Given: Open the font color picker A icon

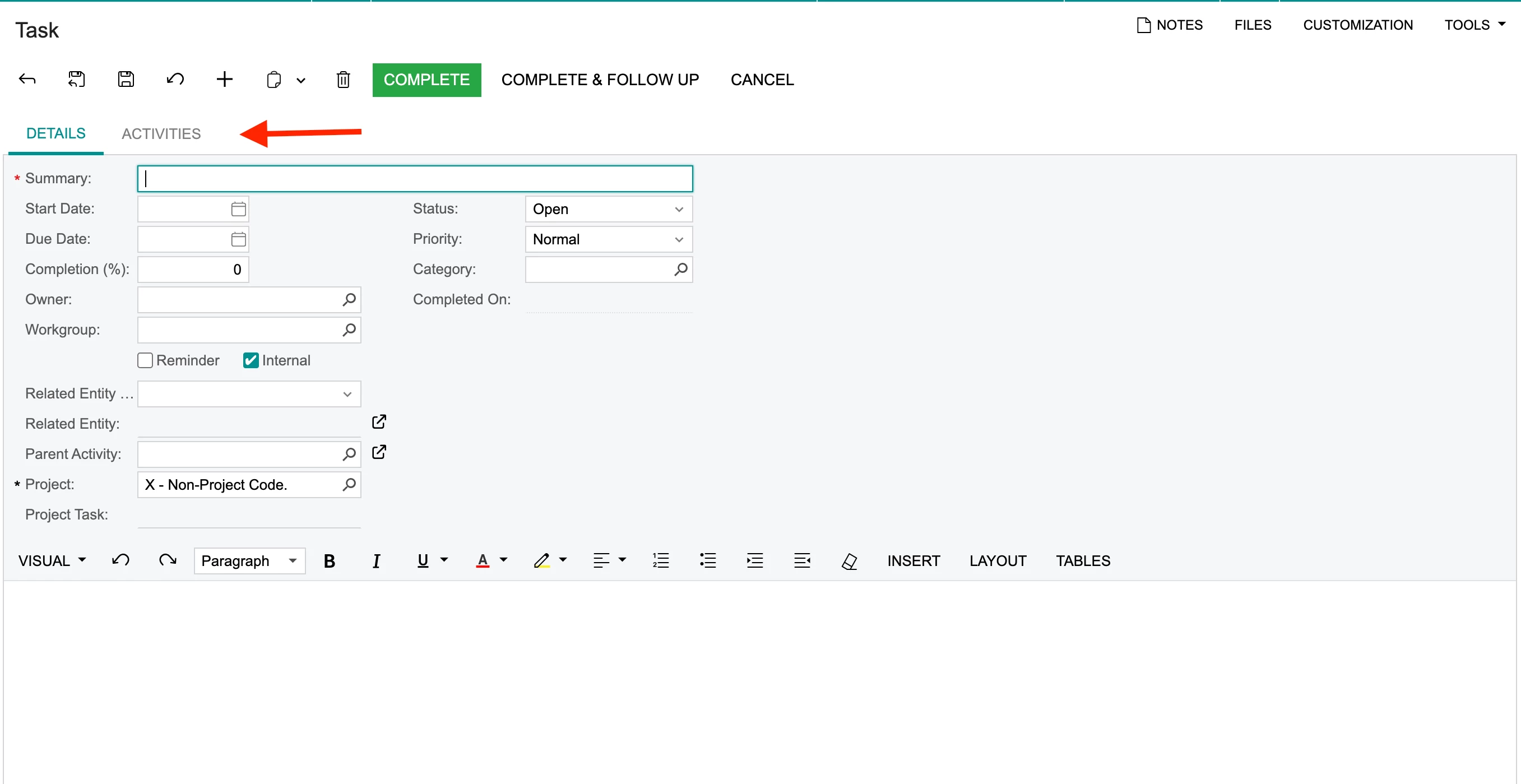Looking at the screenshot, I should coord(483,561).
